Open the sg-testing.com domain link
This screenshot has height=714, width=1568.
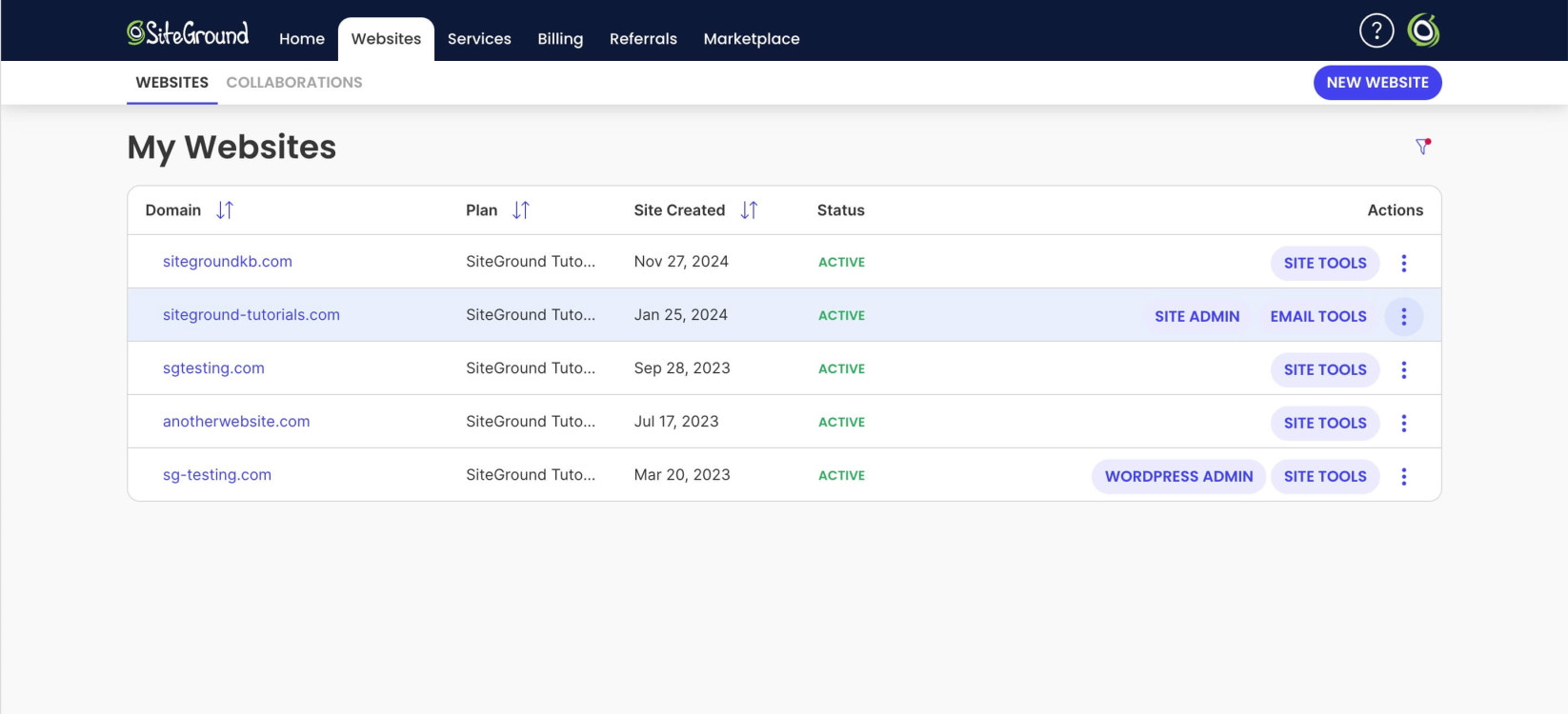point(217,475)
